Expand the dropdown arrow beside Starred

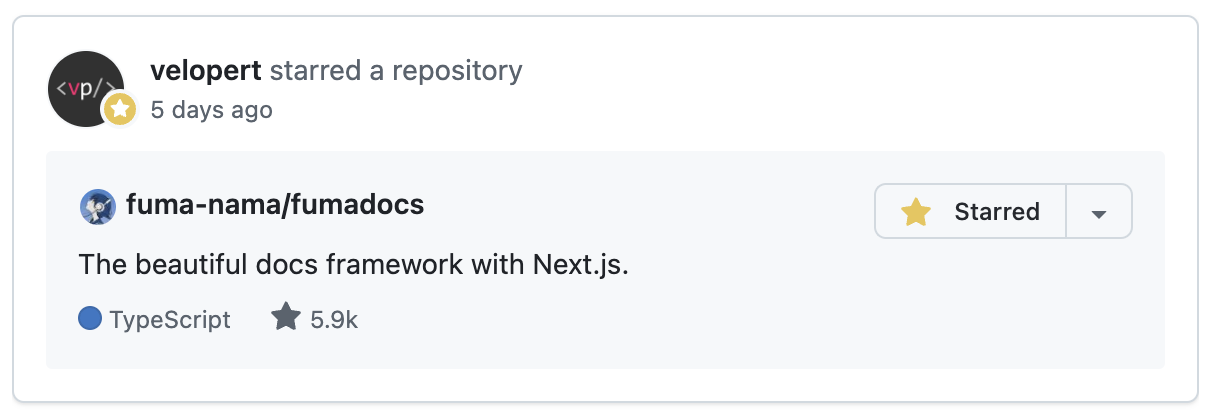coord(1099,213)
